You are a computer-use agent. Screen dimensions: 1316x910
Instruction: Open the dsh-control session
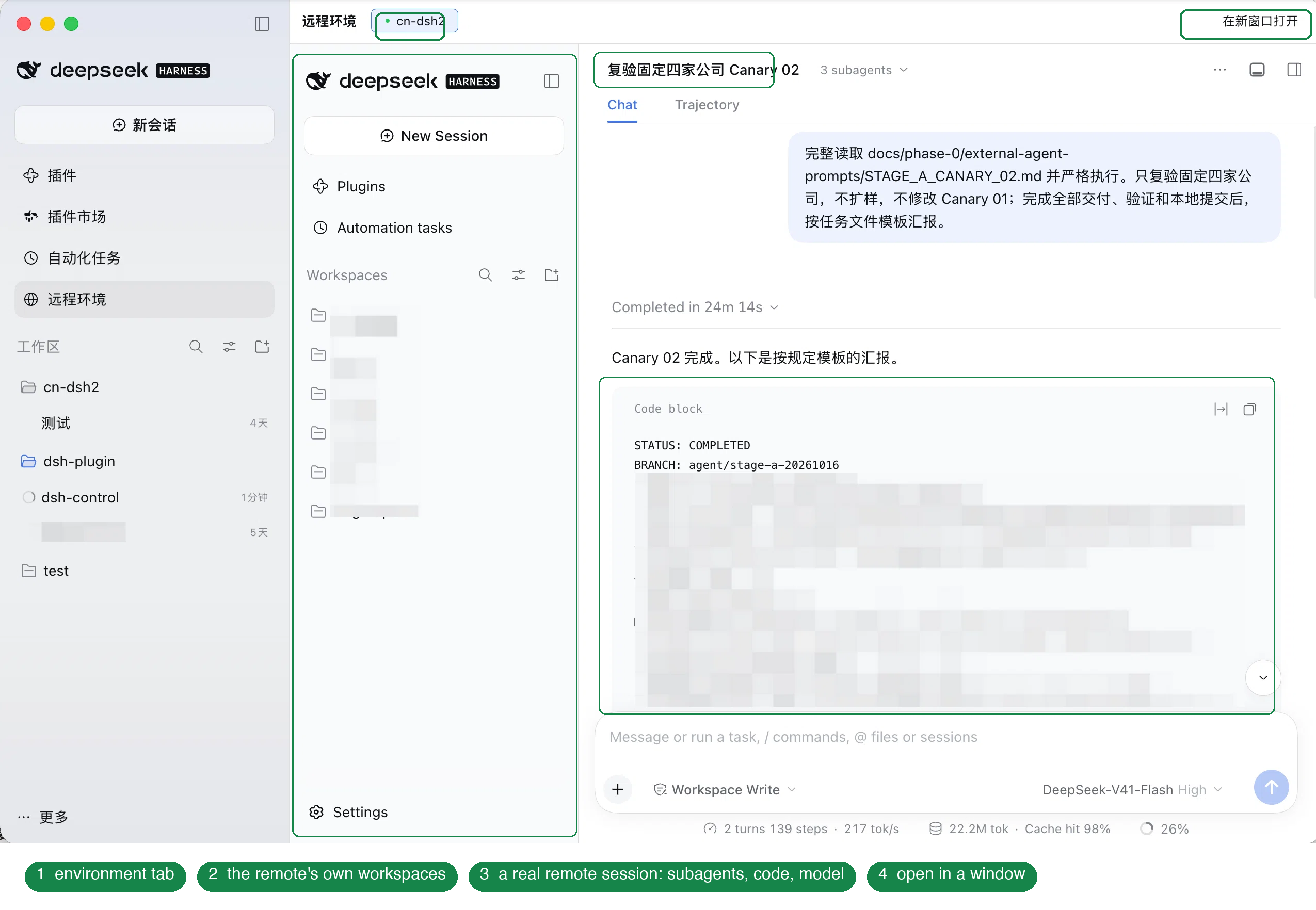[x=145, y=497]
